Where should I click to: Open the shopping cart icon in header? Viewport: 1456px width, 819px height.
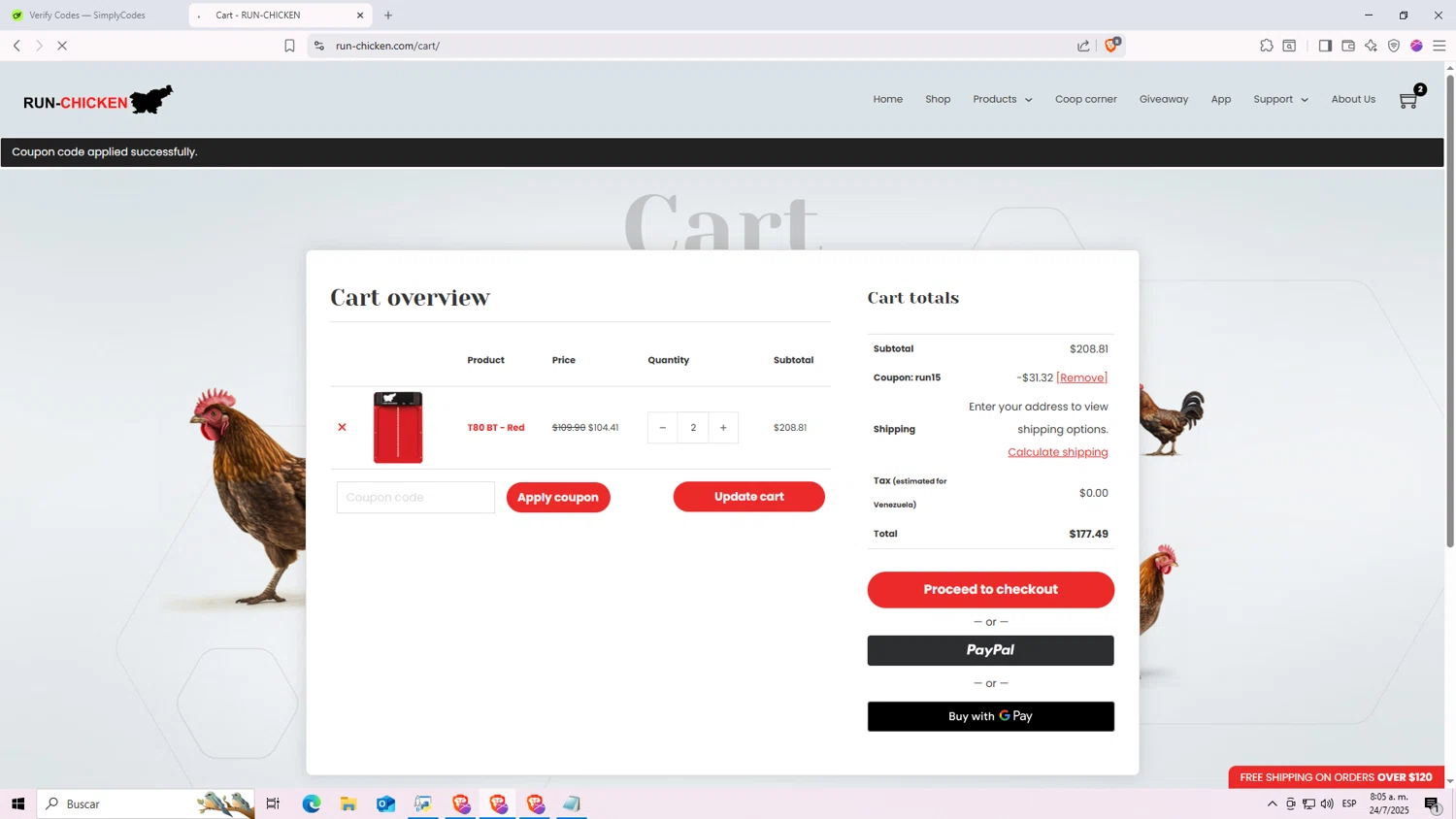(1409, 99)
